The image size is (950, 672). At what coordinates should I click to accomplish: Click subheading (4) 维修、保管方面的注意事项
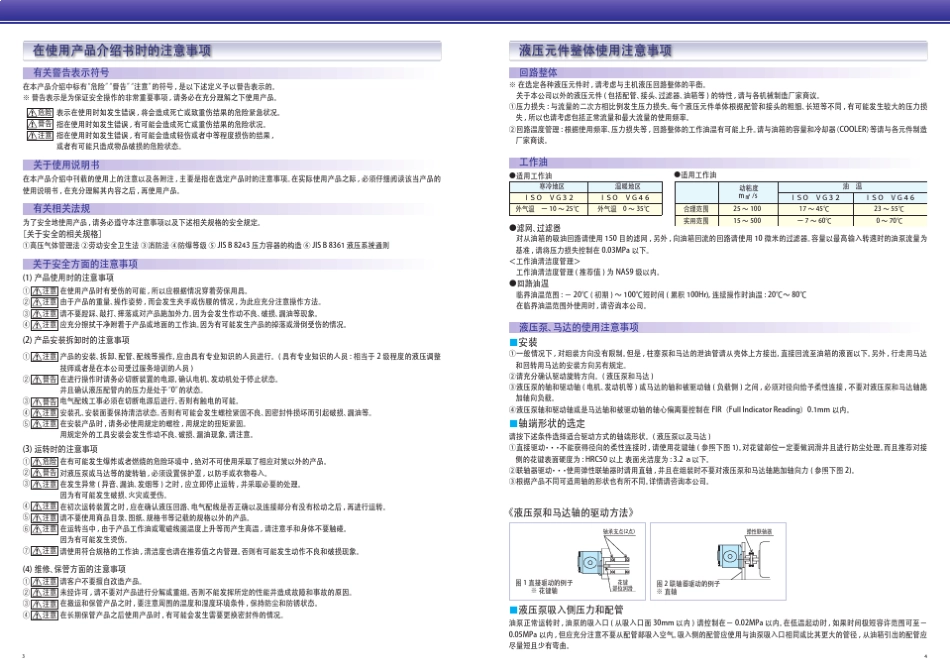(75, 570)
